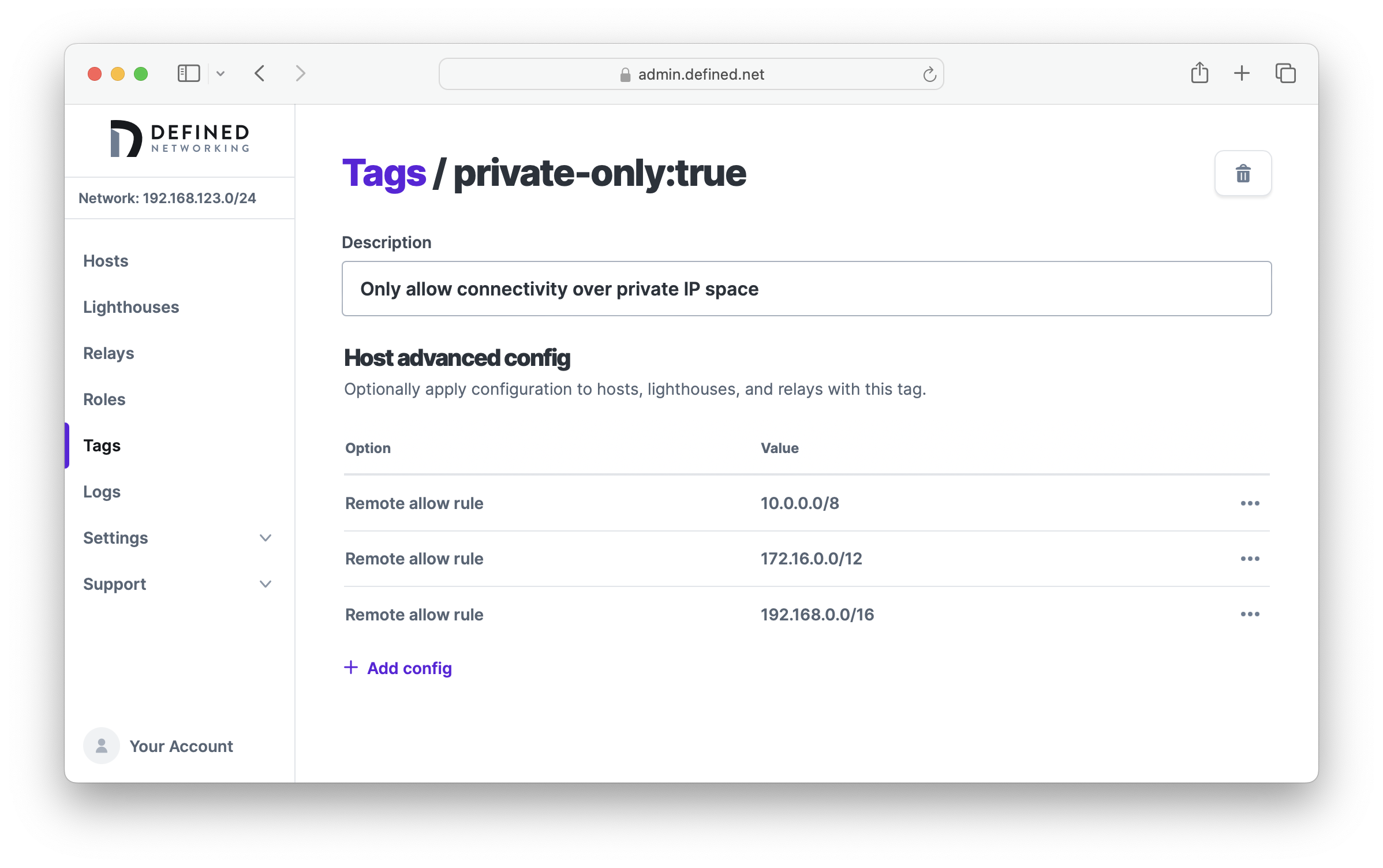Click Add config to add new rule

pyautogui.click(x=398, y=668)
